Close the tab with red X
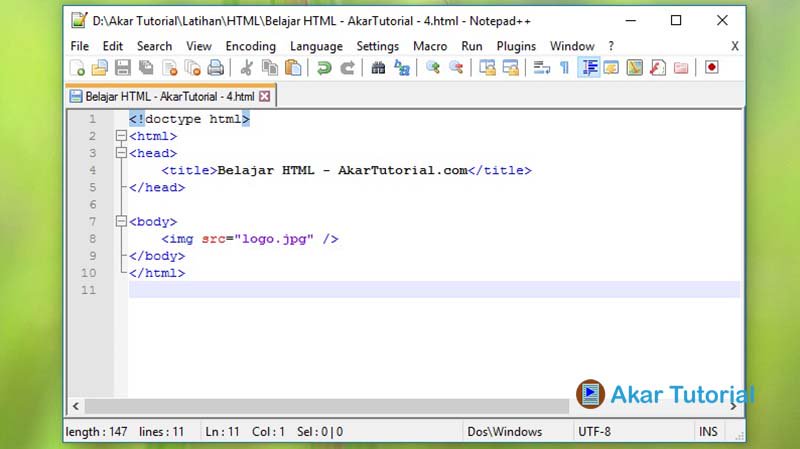800x449 pixels. (264, 96)
